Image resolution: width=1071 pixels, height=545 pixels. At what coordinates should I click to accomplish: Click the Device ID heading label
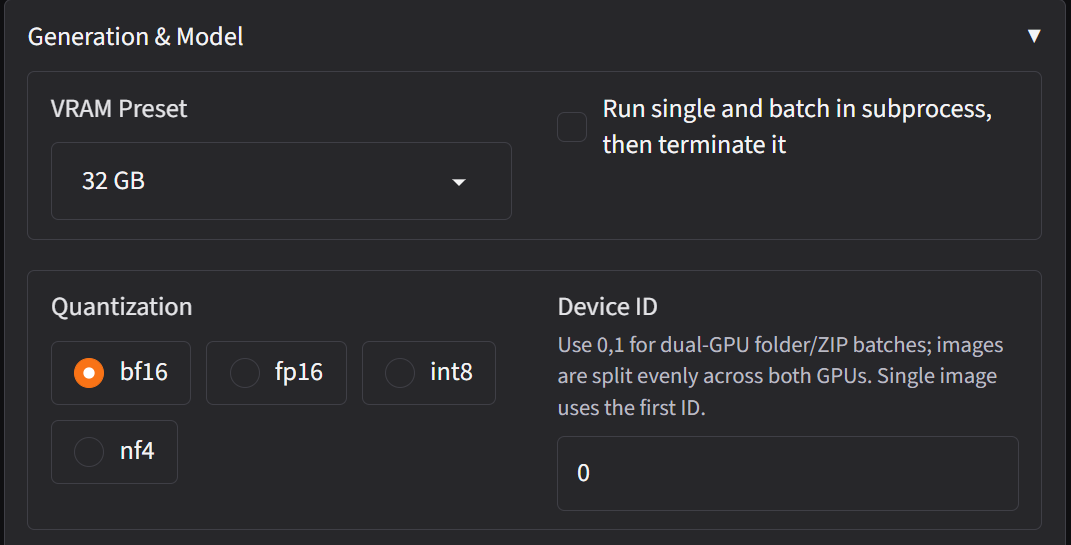pyautogui.click(x=607, y=307)
